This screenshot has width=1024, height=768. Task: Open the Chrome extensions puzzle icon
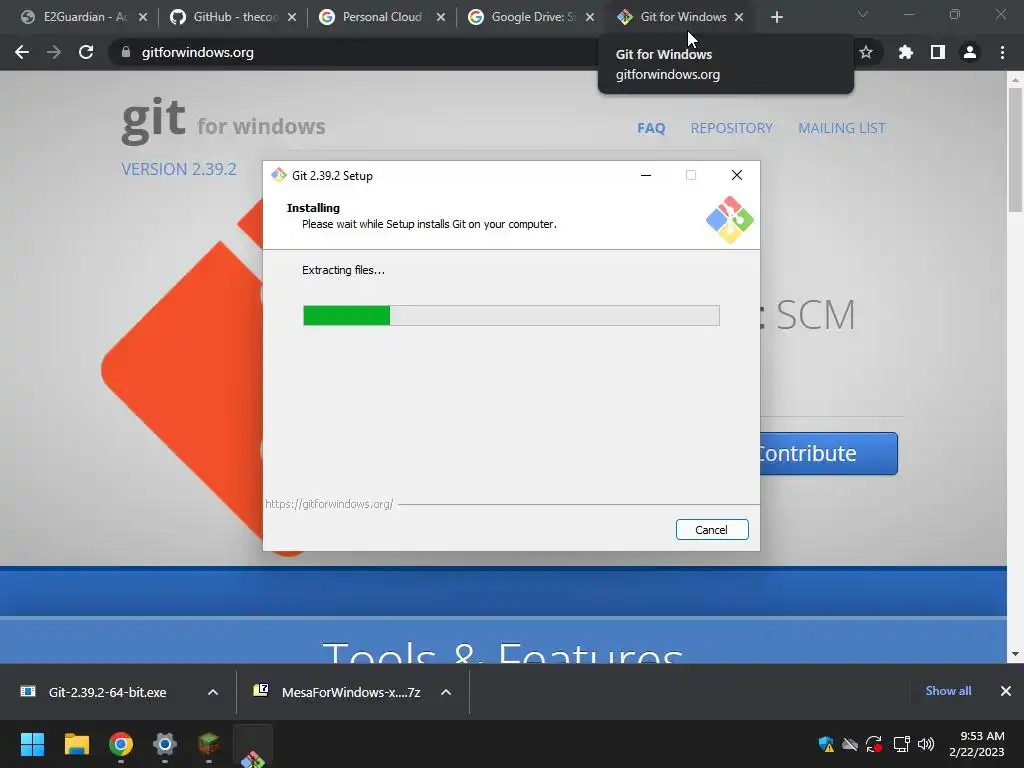[906, 52]
